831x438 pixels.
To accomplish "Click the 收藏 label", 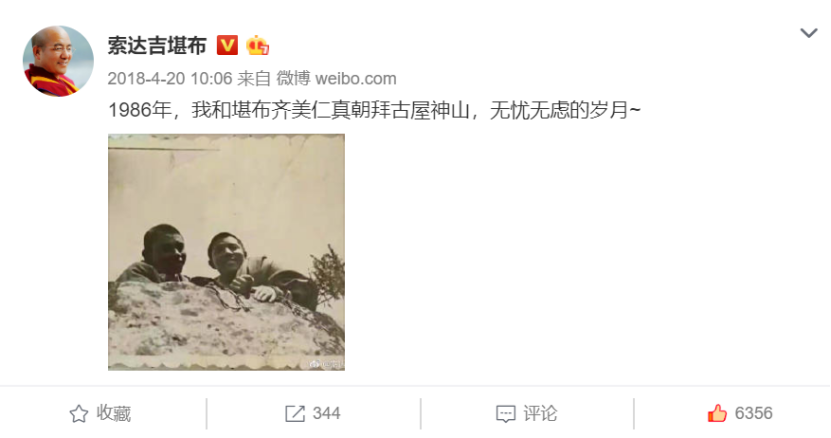I will click(x=113, y=413).
